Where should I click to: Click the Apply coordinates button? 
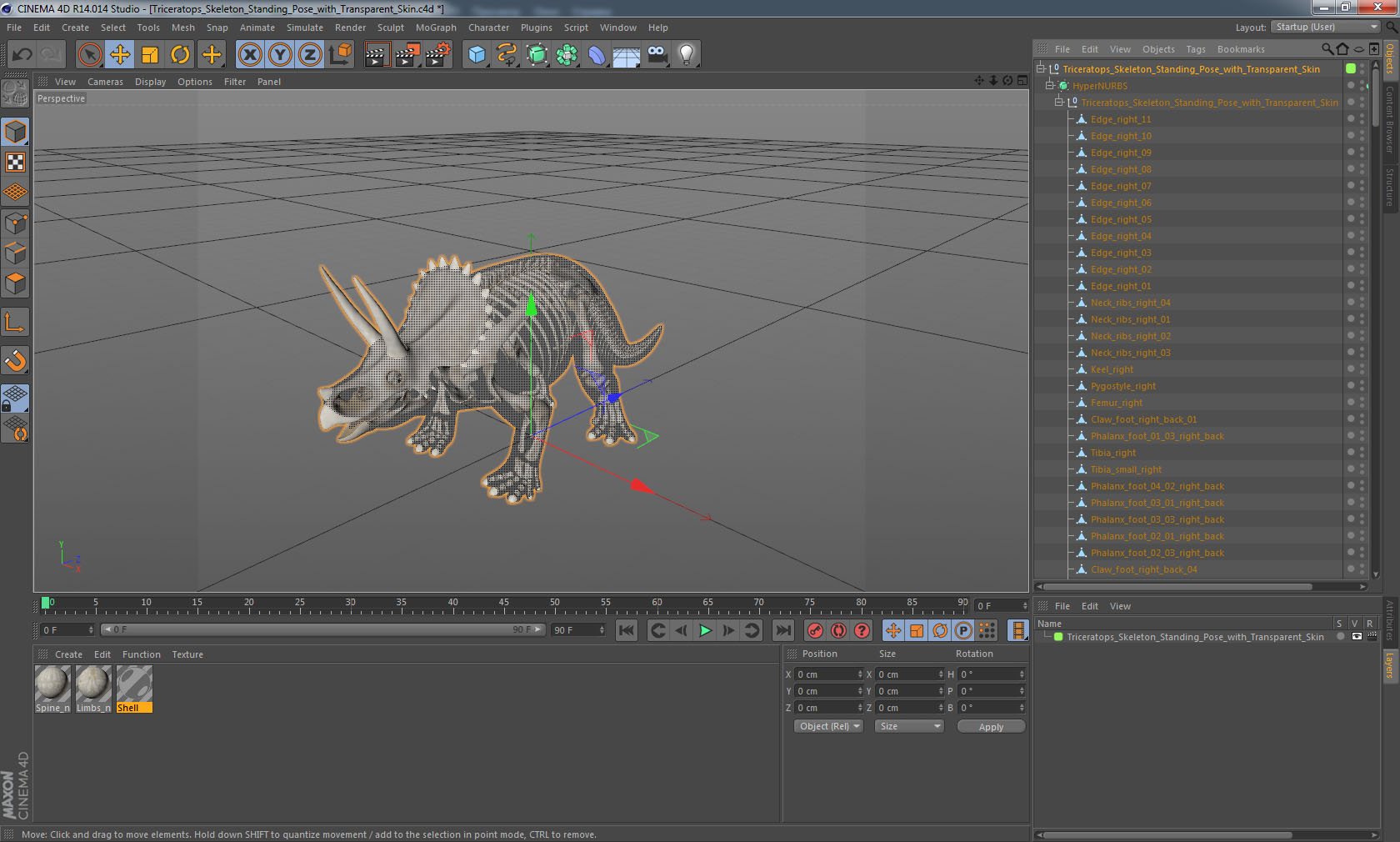[991, 727]
